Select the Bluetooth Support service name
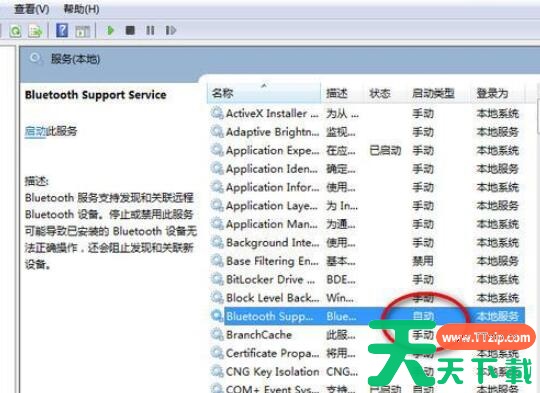This screenshot has width=540, height=393. (x=270, y=316)
